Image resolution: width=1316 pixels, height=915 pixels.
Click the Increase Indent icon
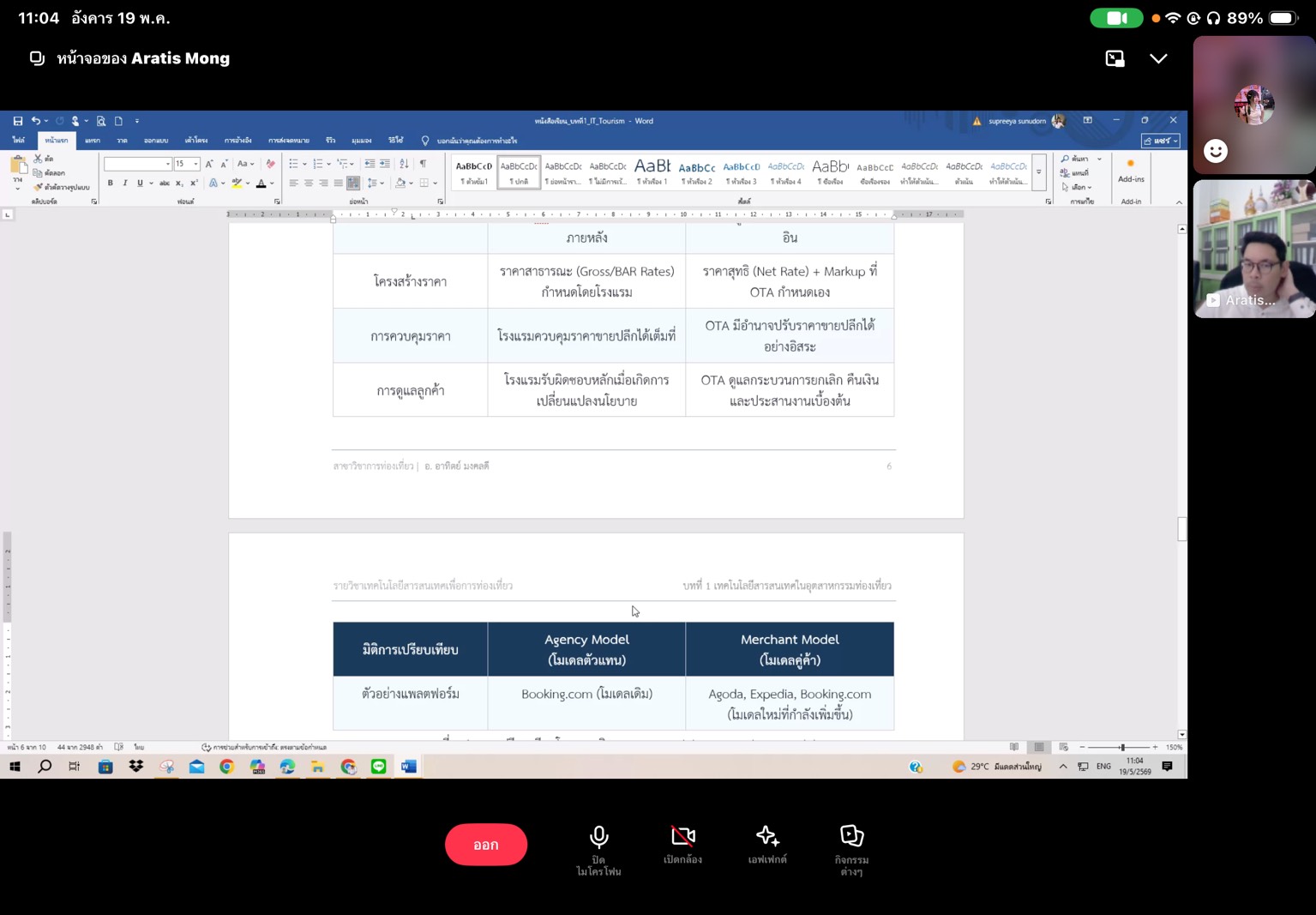[385, 164]
